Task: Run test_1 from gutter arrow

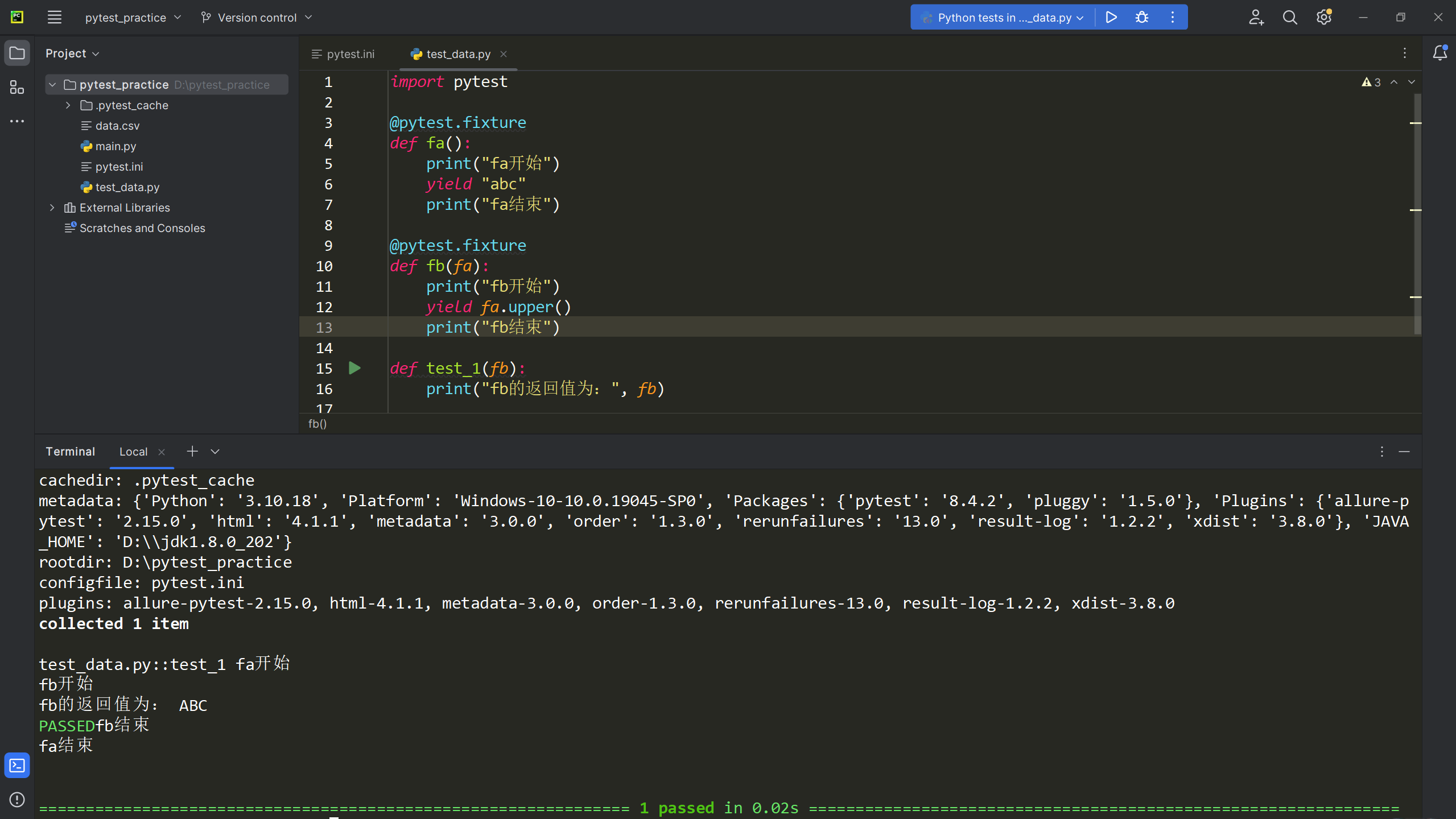Action: pyautogui.click(x=354, y=369)
